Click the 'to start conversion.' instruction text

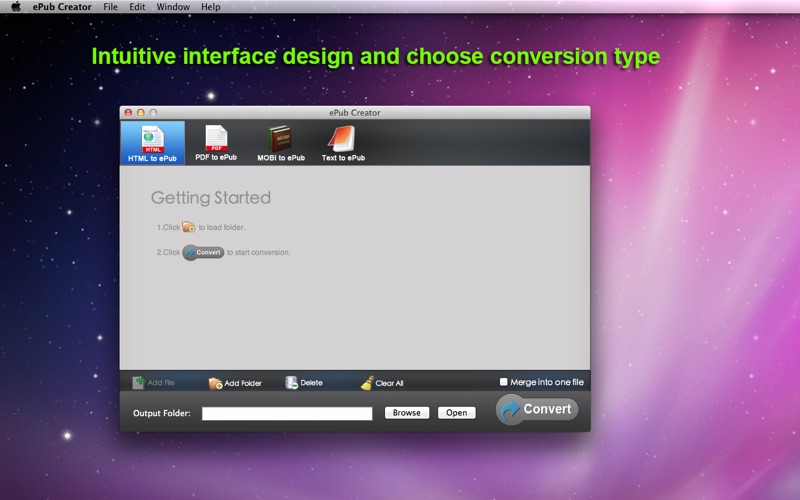pyautogui.click(x=259, y=252)
